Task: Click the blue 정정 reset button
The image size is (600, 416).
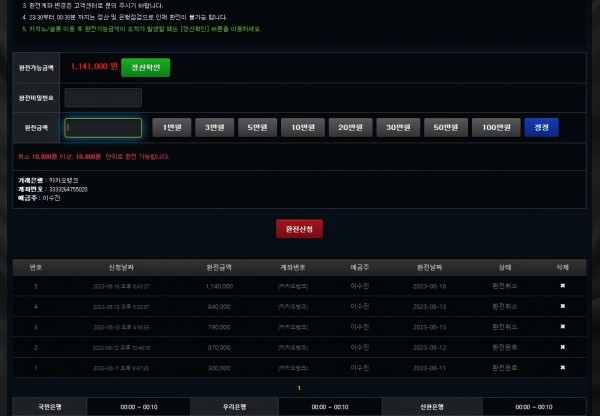Action: [541, 127]
